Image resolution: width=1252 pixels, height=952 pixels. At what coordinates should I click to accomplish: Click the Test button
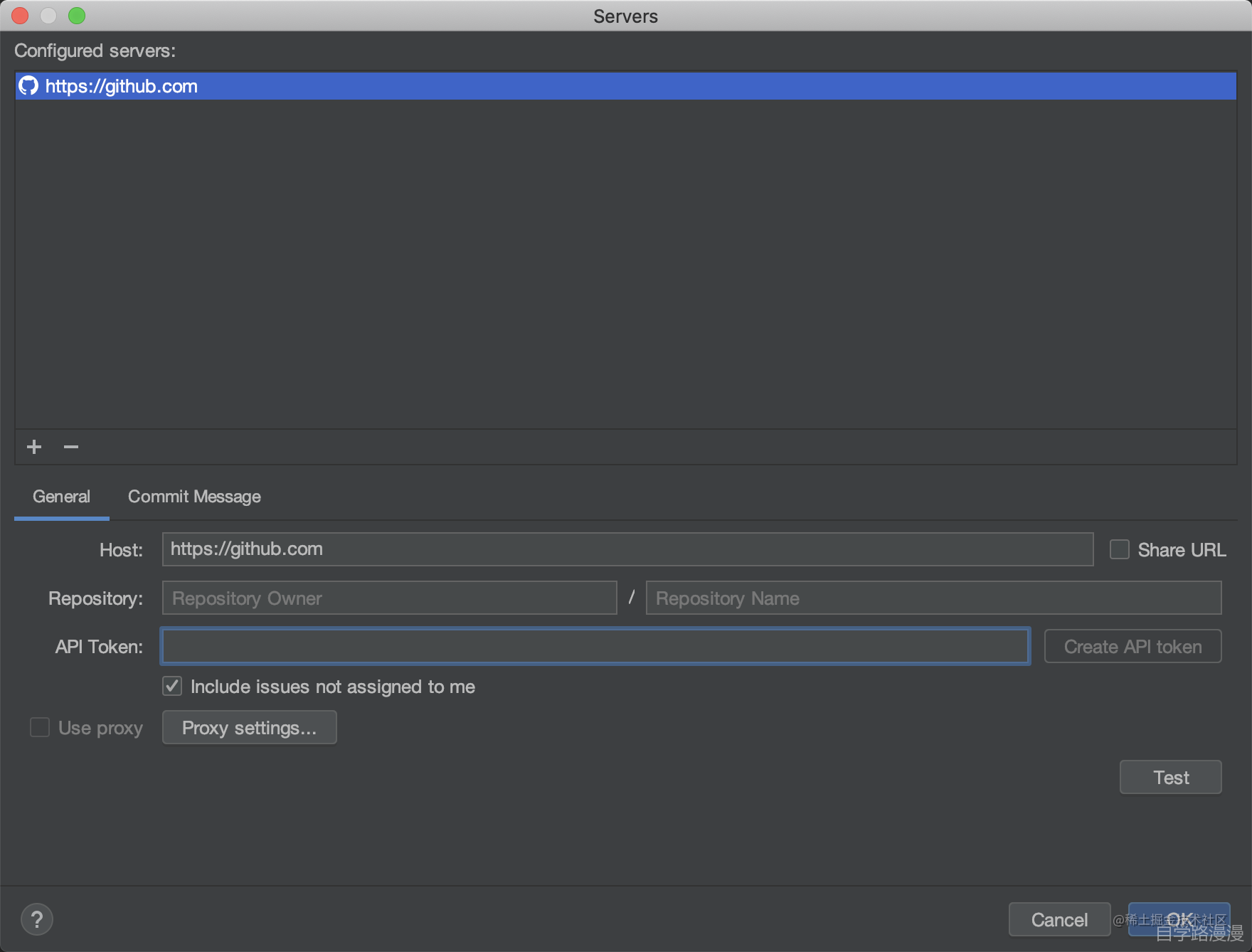[1171, 777]
